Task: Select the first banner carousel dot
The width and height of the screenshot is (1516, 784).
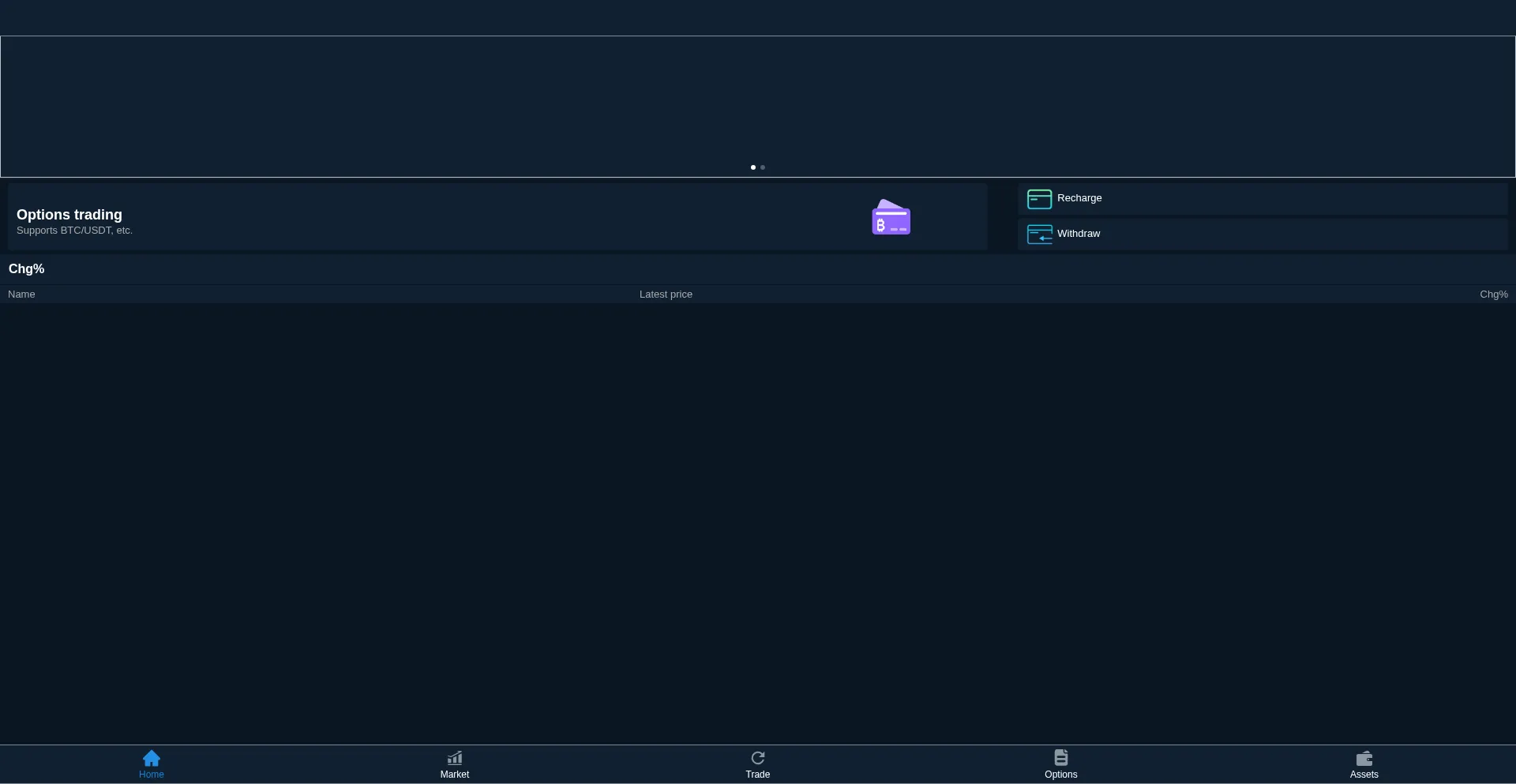Action: tap(753, 167)
